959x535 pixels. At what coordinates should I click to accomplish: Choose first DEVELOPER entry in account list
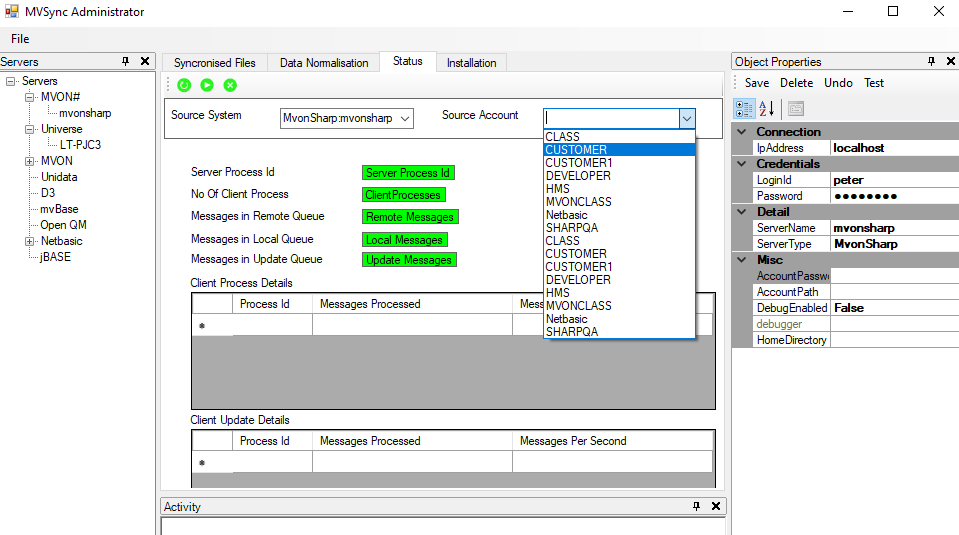pyautogui.click(x=620, y=176)
